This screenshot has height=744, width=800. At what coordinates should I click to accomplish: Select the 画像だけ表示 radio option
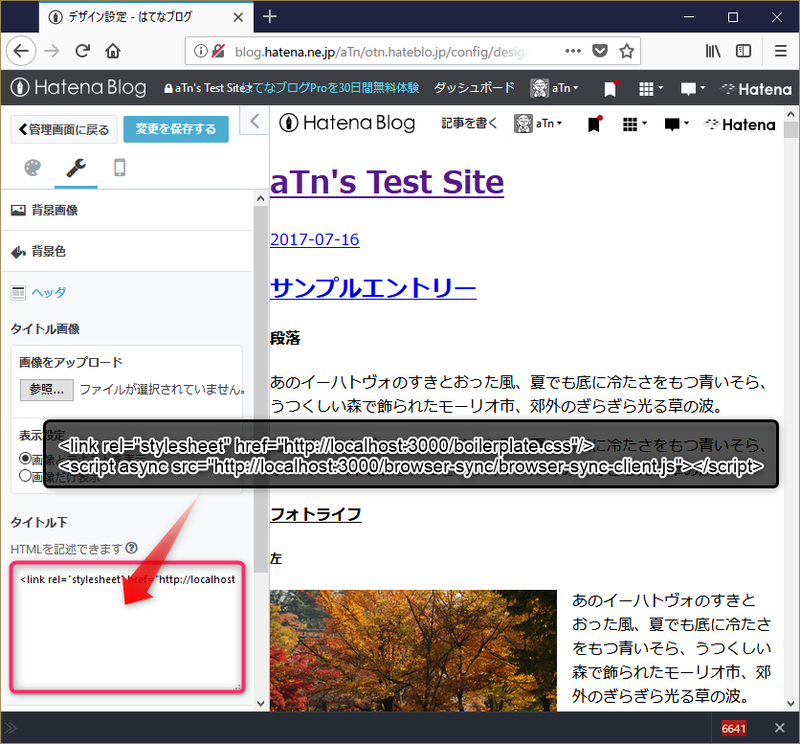click(26, 476)
